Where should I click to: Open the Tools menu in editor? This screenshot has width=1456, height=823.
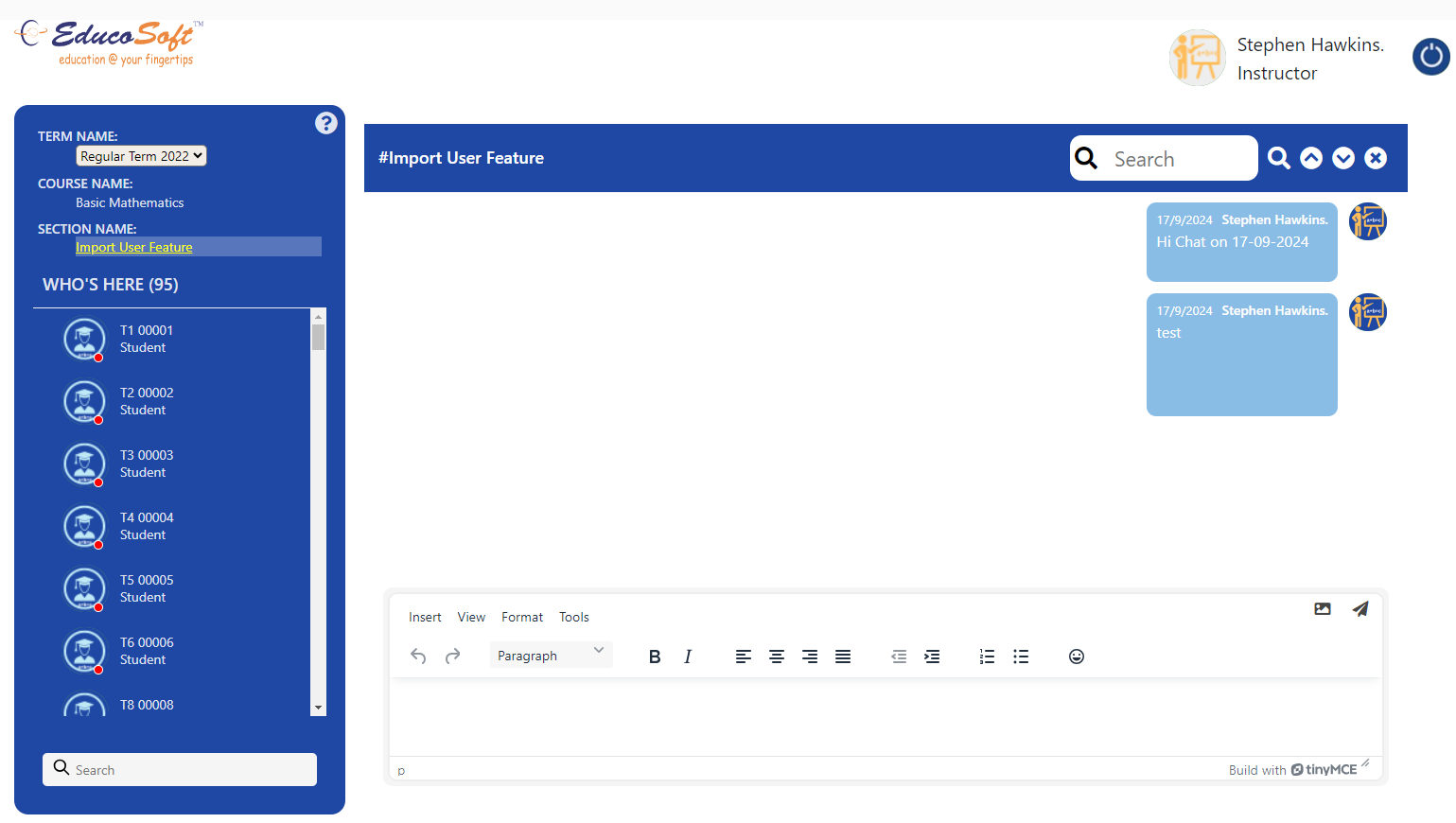coord(573,617)
